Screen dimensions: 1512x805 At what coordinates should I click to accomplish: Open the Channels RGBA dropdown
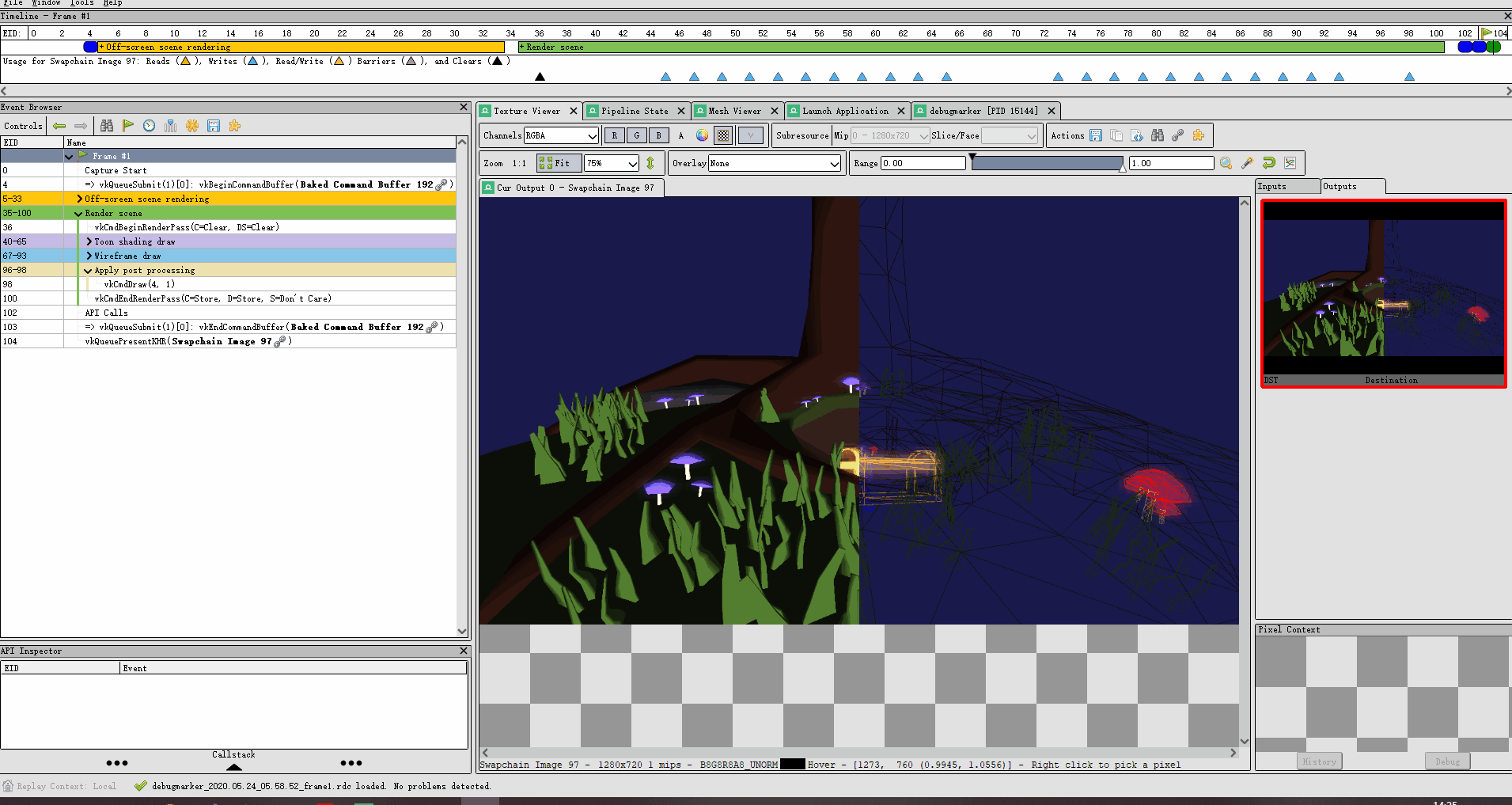pos(562,135)
